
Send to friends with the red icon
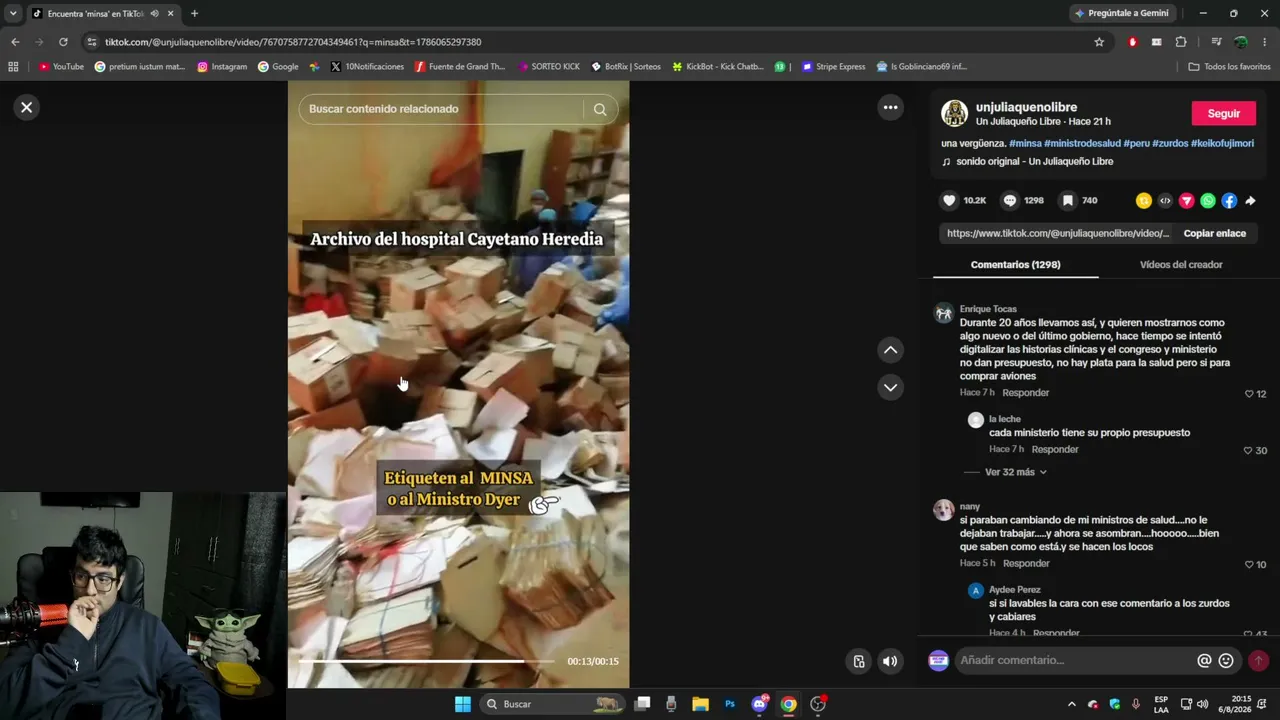click(x=1187, y=201)
